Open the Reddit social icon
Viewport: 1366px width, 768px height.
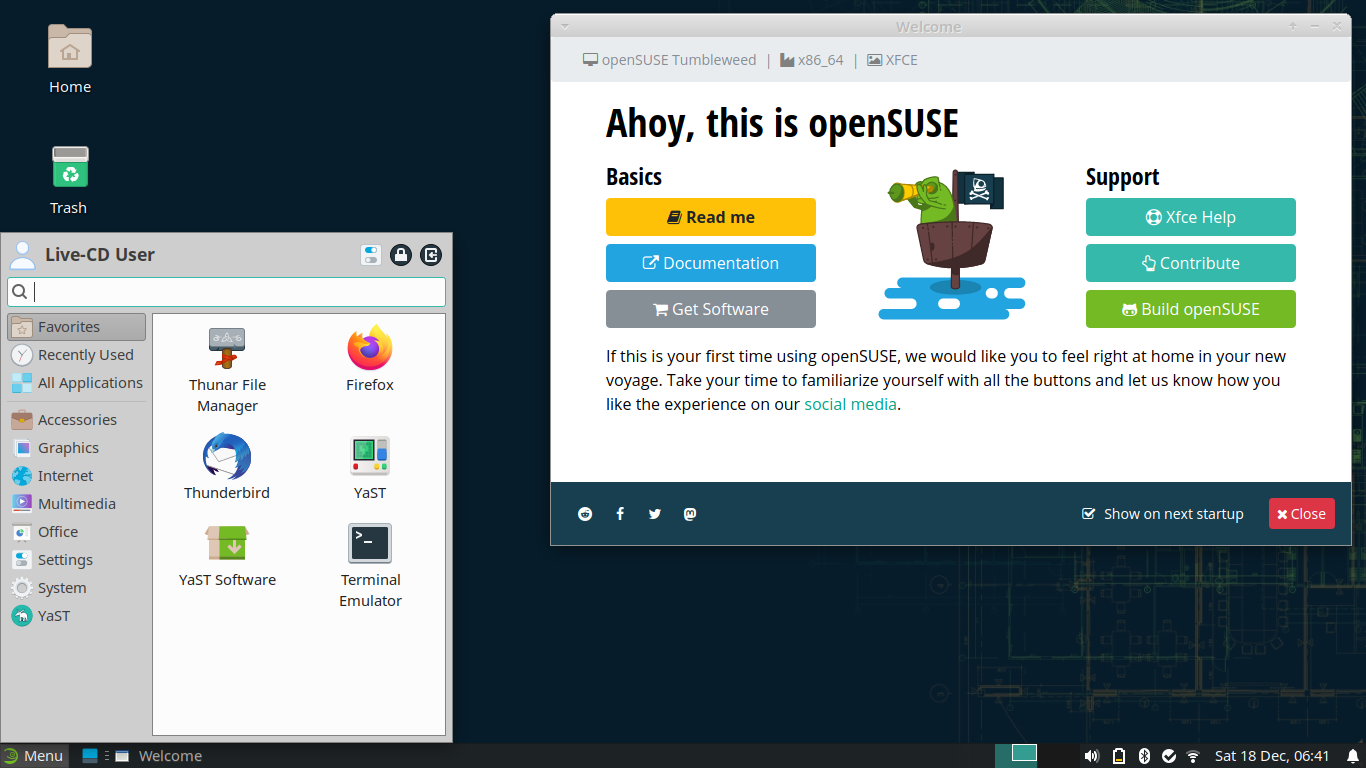click(x=585, y=514)
